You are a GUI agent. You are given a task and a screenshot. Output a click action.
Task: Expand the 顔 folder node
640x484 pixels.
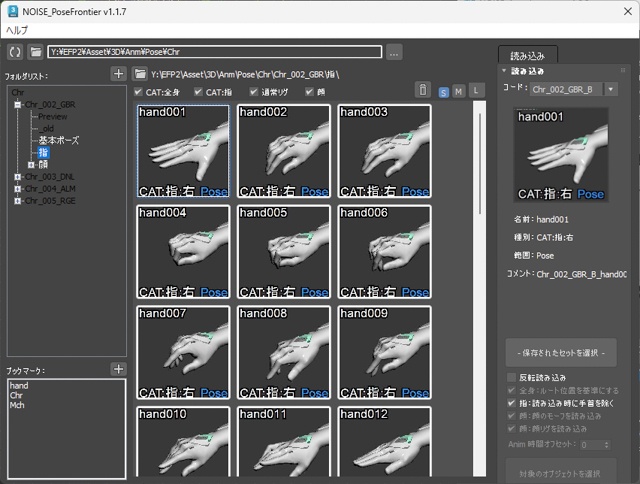tap(31, 165)
